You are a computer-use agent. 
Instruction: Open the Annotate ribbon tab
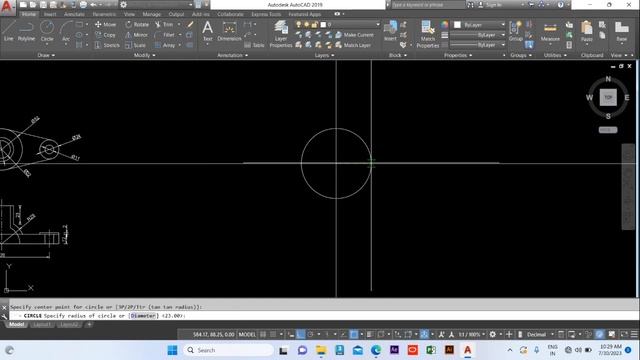(x=74, y=14)
